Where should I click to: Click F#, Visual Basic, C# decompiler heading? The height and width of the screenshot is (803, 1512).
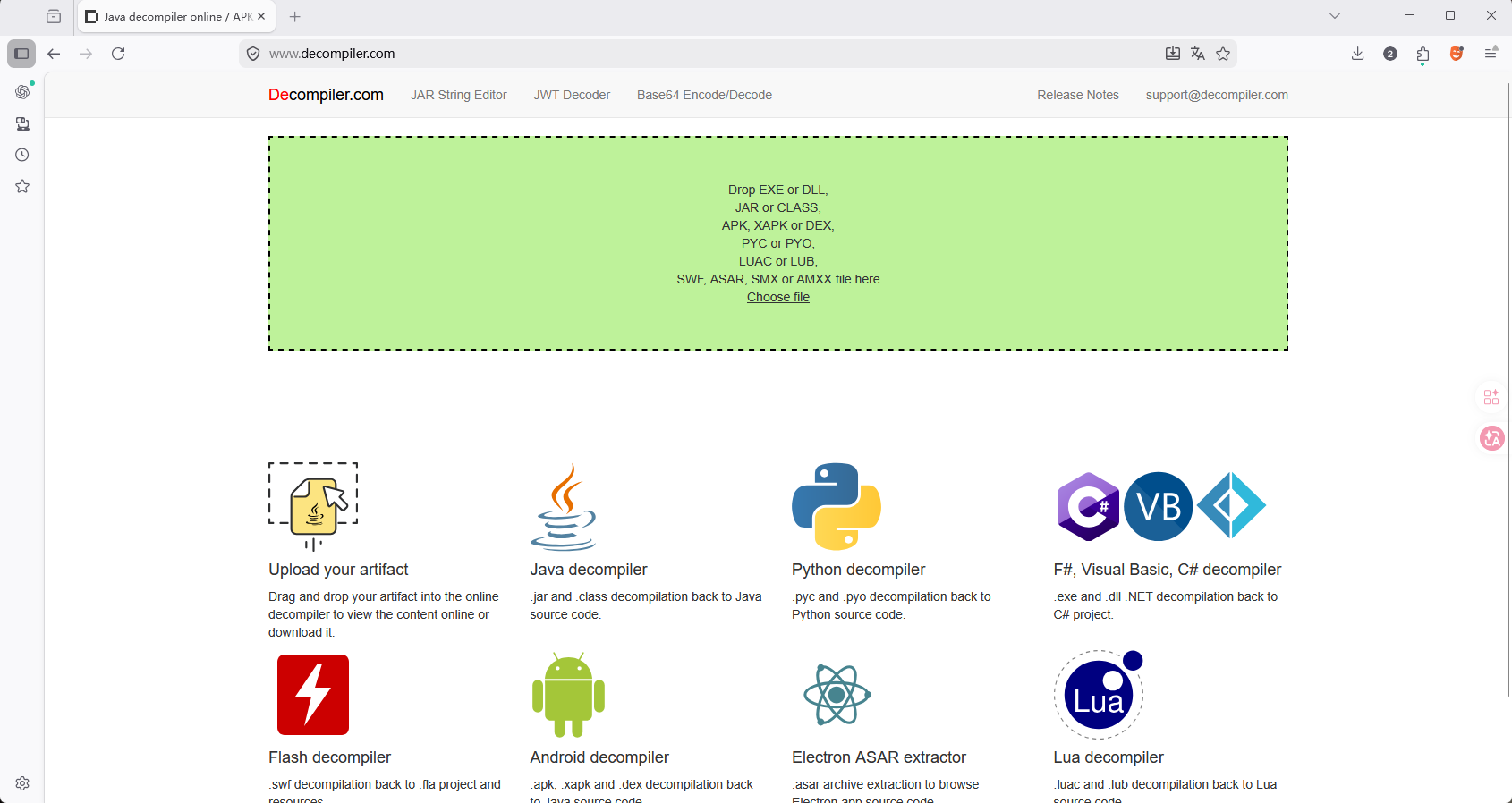point(1168,570)
